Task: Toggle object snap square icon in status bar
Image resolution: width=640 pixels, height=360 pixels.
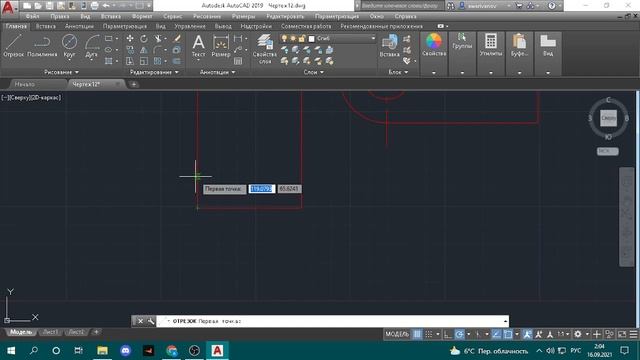Action: click(x=508, y=334)
